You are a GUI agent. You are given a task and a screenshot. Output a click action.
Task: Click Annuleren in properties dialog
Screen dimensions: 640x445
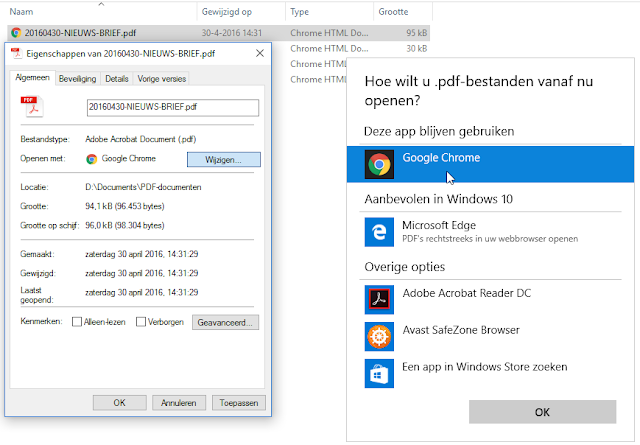point(179,403)
